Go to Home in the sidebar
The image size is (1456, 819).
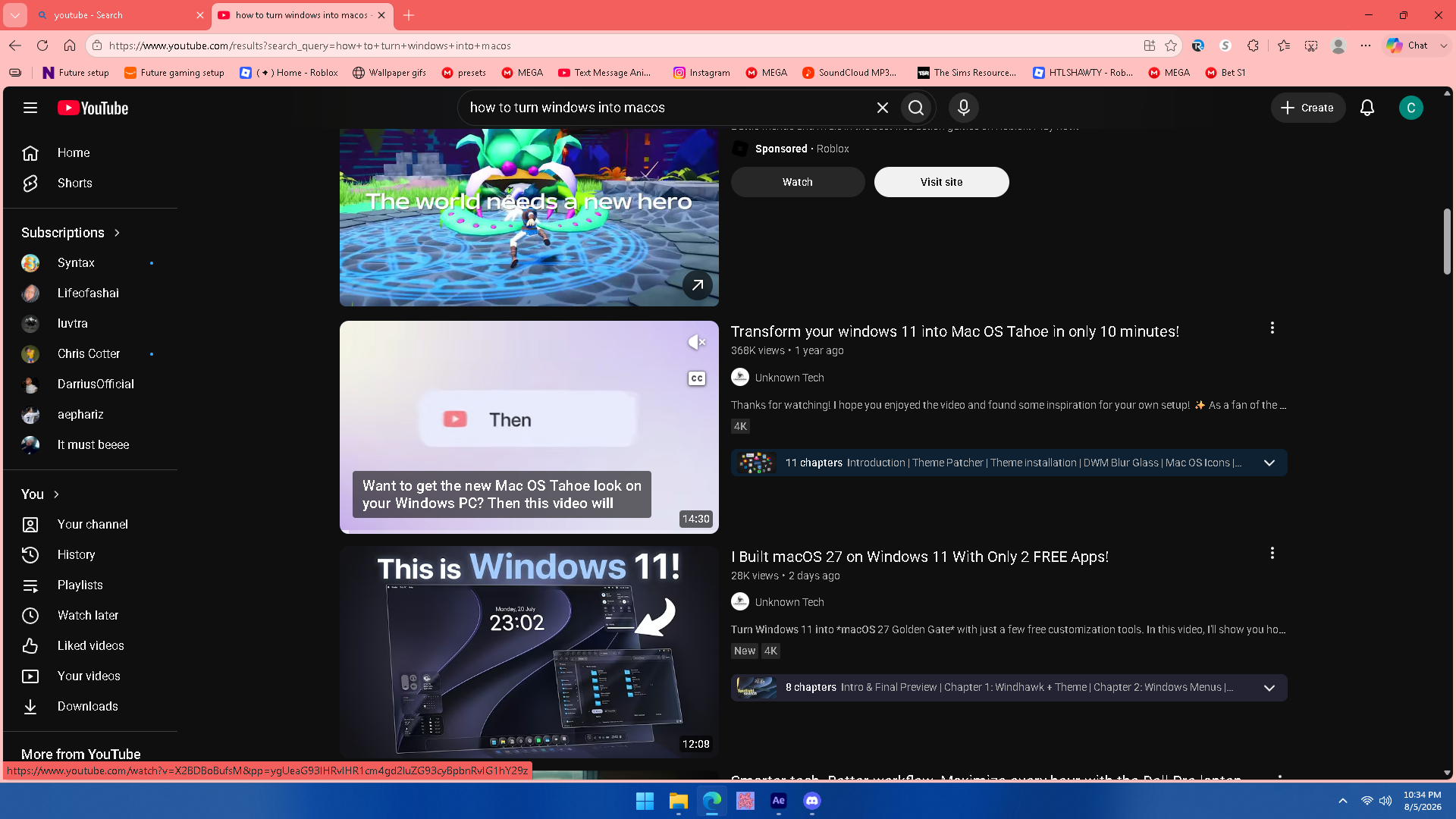[90, 153]
